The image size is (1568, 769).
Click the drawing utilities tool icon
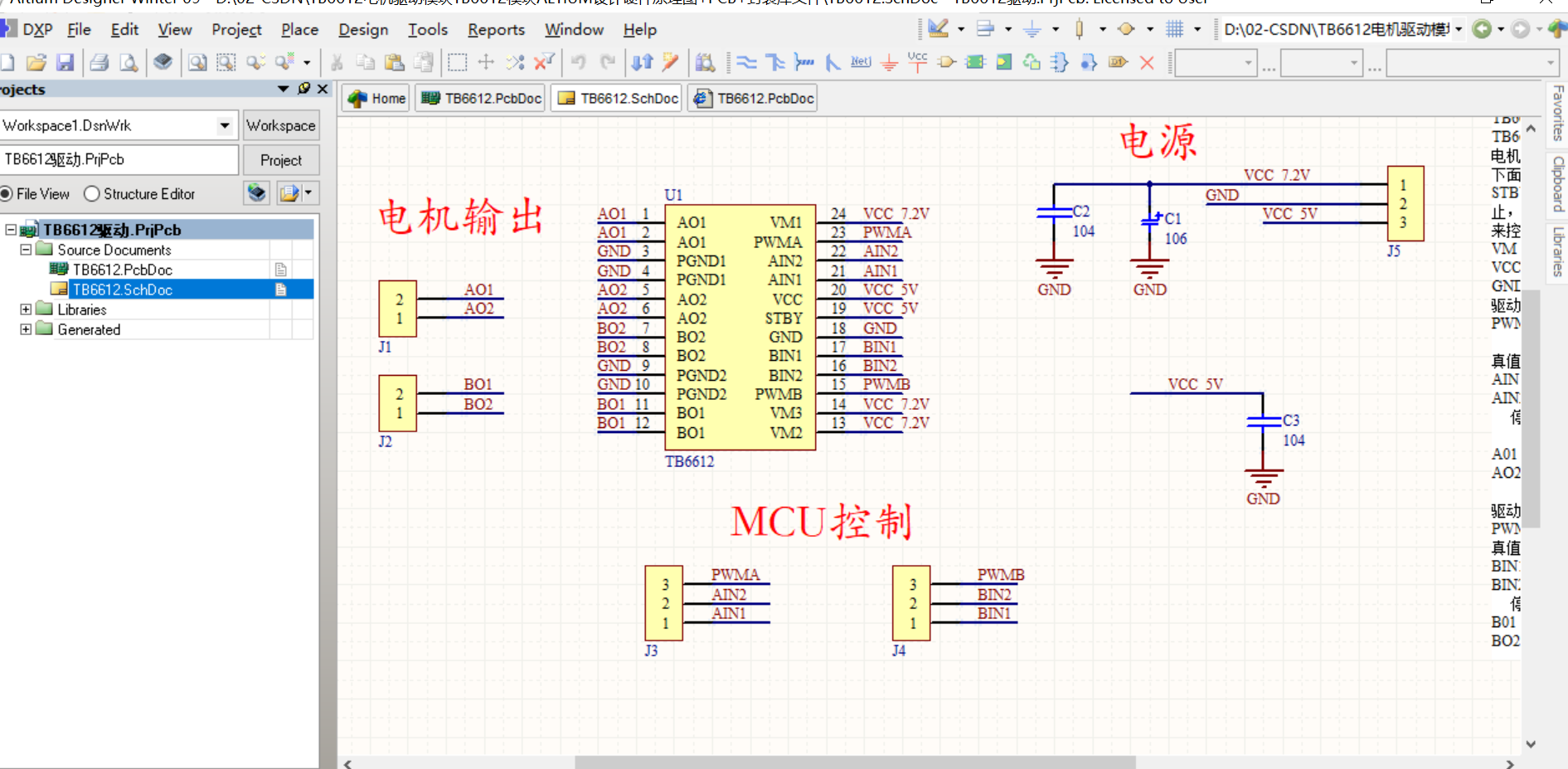tap(938, 29)
